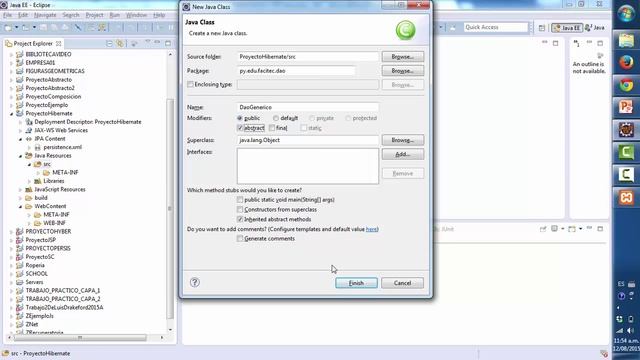Click the Collapse All icon in Project Explorer

point(109,43)
